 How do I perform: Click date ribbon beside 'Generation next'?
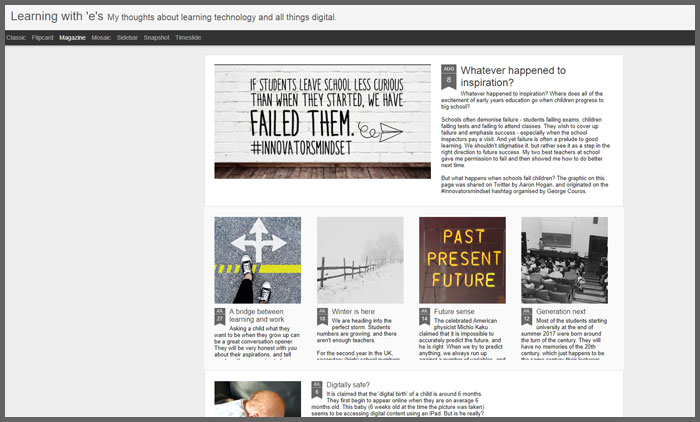coord(526,317)
